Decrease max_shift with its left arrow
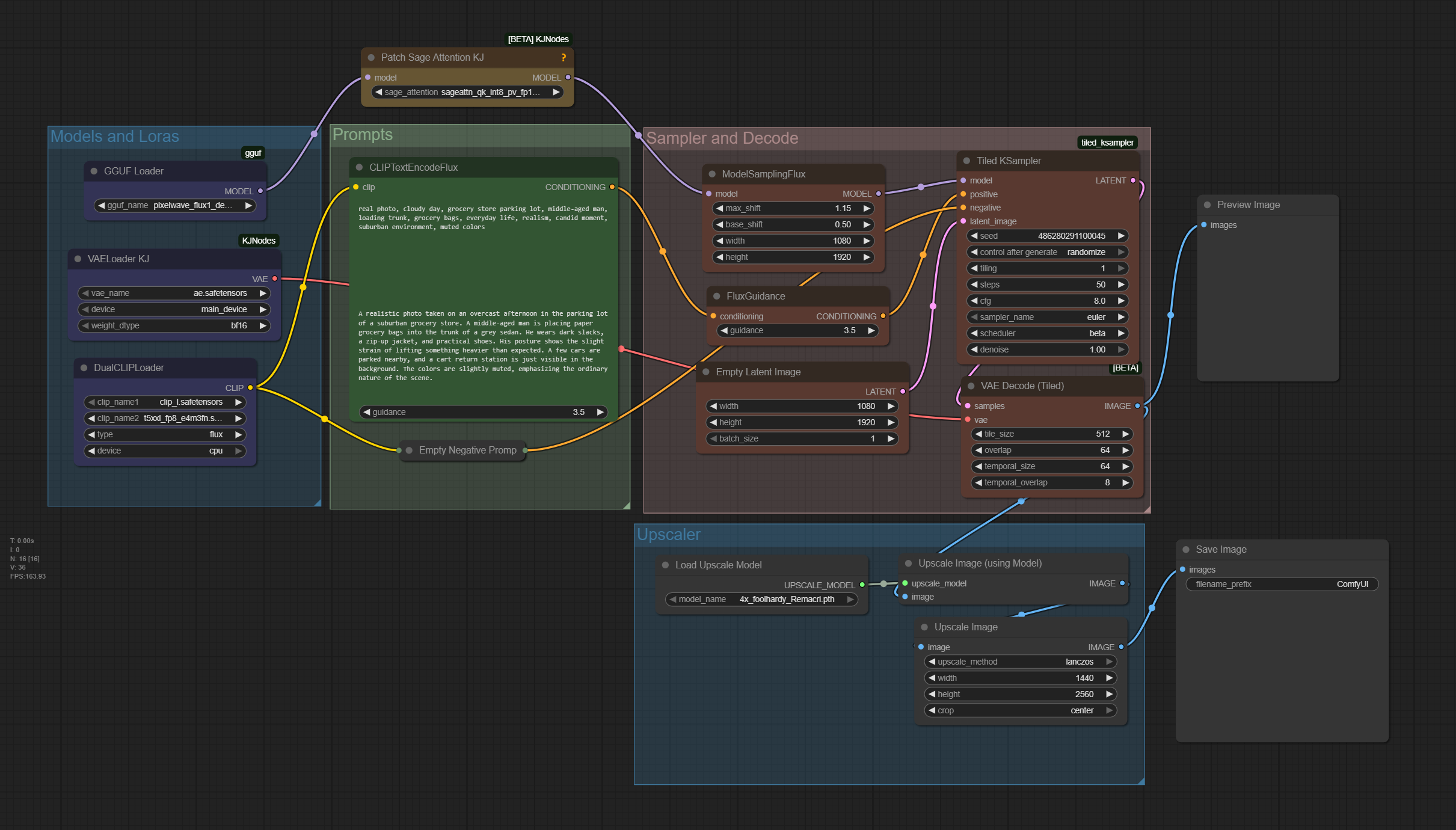 point(719,209)
